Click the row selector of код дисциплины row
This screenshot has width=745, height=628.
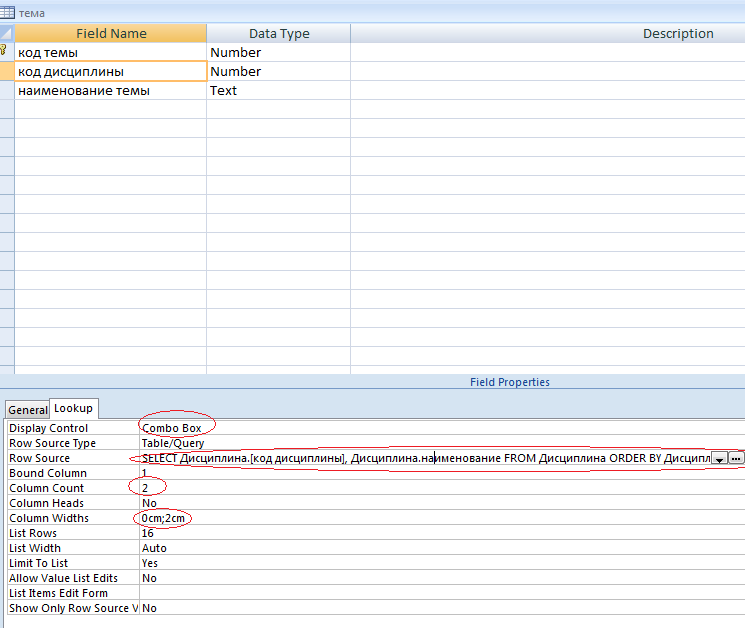coord(7,71)
